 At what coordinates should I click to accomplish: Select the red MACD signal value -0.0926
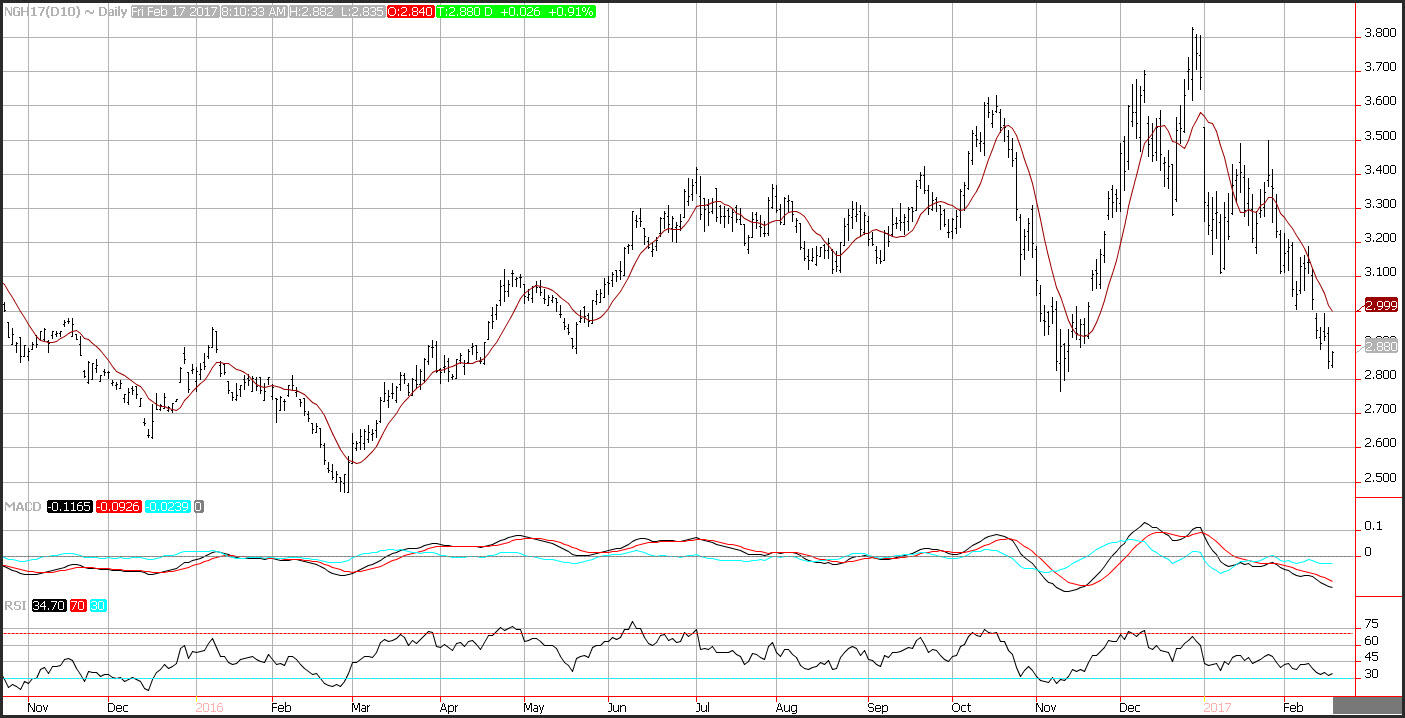(x=119, y=507)
